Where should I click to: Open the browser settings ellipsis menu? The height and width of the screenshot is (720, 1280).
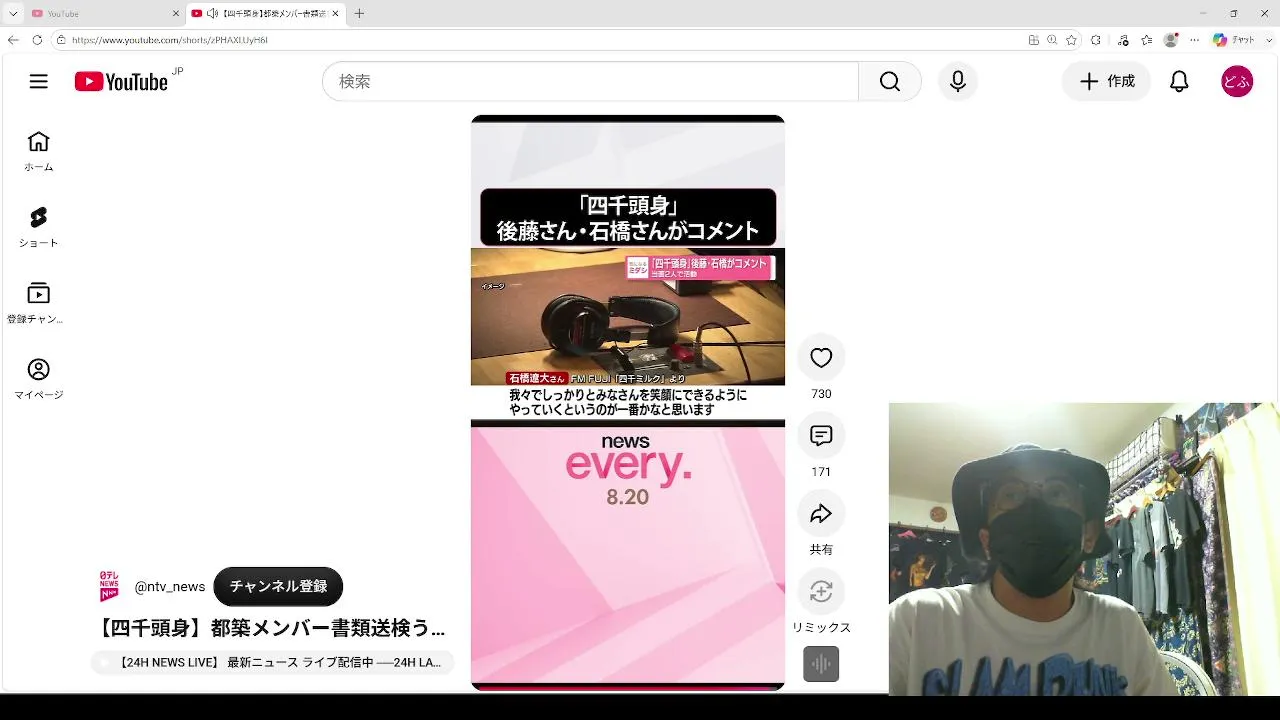1194,40
